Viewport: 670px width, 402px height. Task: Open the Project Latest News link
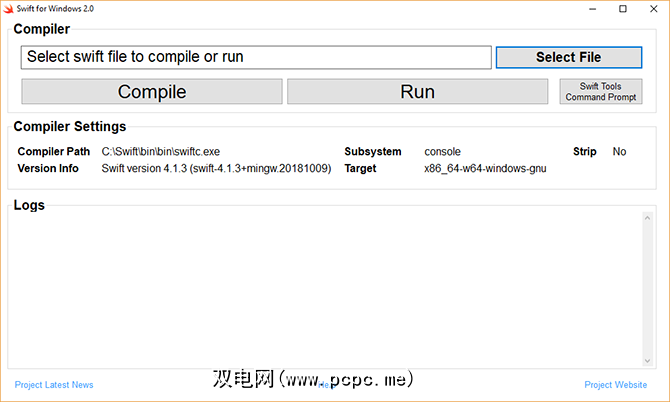point(54,385)
